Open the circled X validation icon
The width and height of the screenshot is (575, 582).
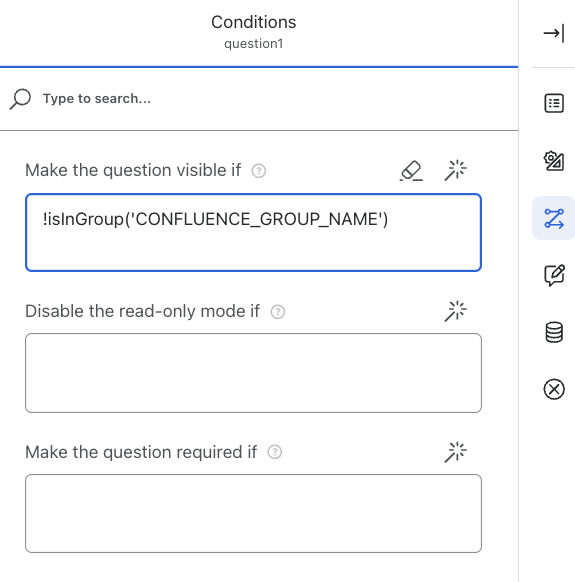[x=554, y=389]
